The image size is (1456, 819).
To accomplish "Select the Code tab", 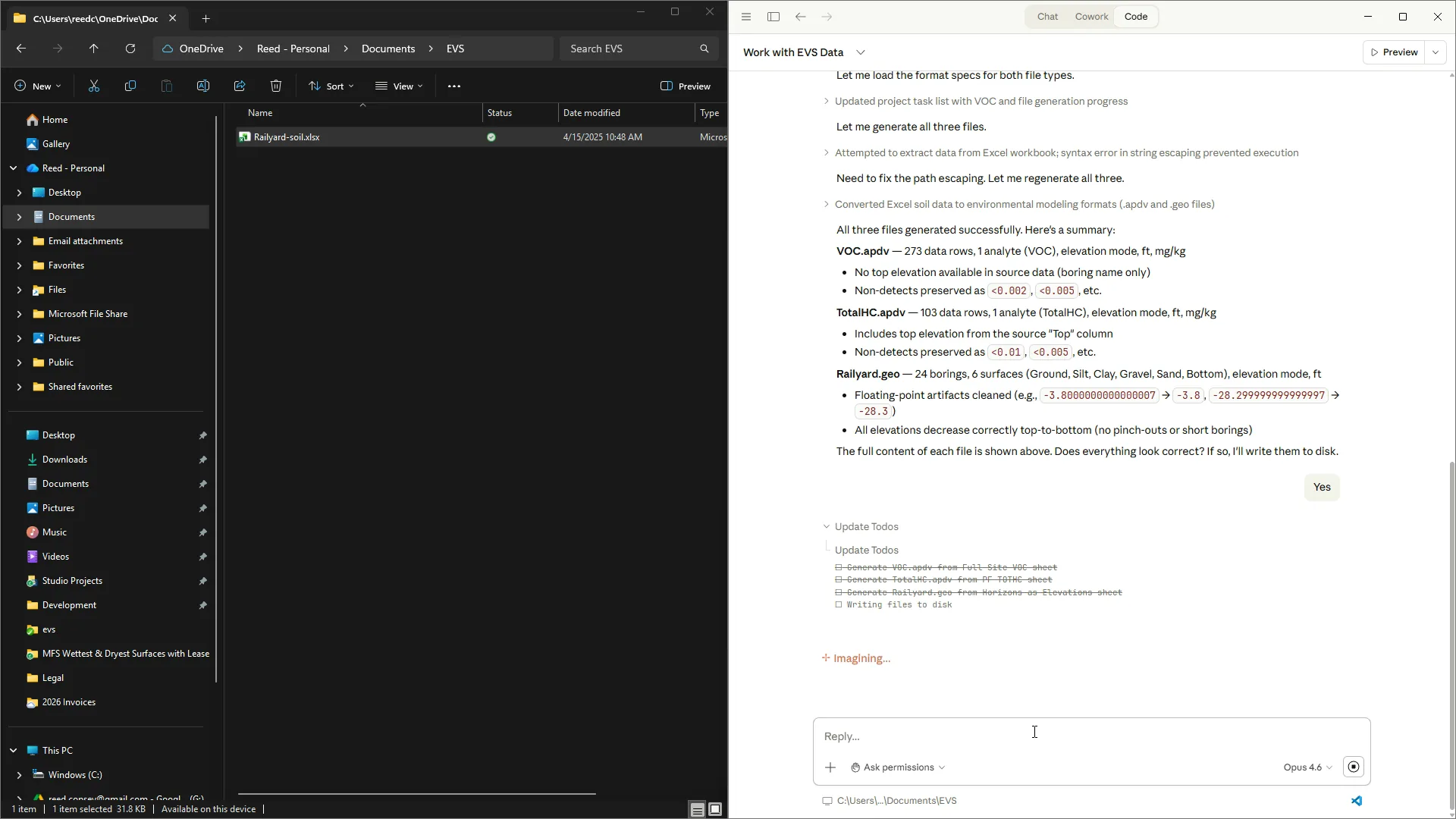I will point(1136,17).
